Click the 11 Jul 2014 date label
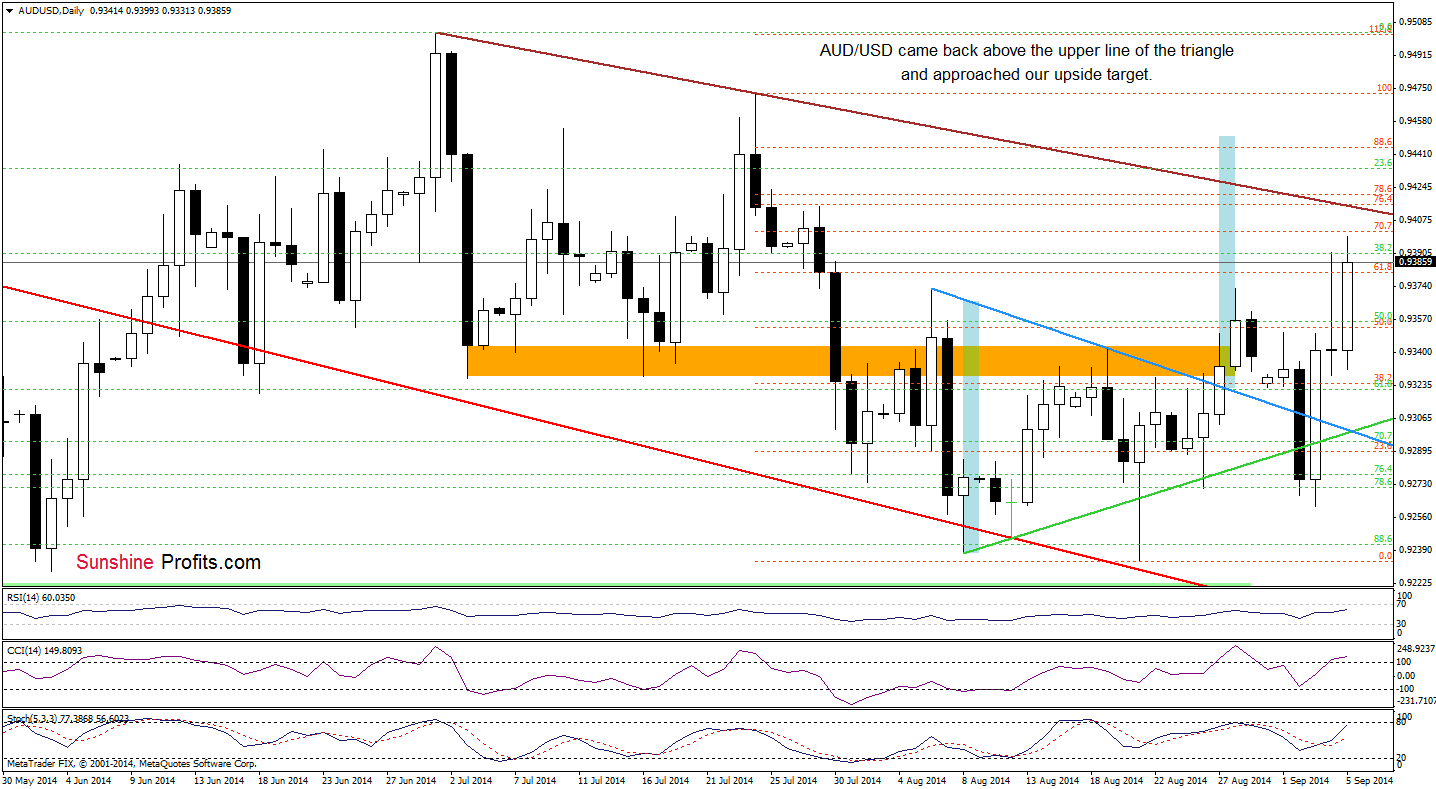Viewport: 1436px width, 789px height. [601, 780]
